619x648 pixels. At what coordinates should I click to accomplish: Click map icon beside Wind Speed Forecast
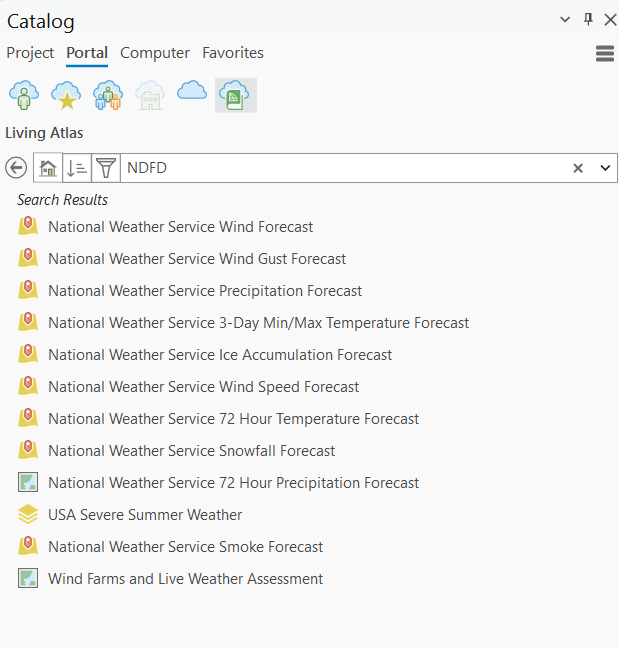(x=28, y=386)
